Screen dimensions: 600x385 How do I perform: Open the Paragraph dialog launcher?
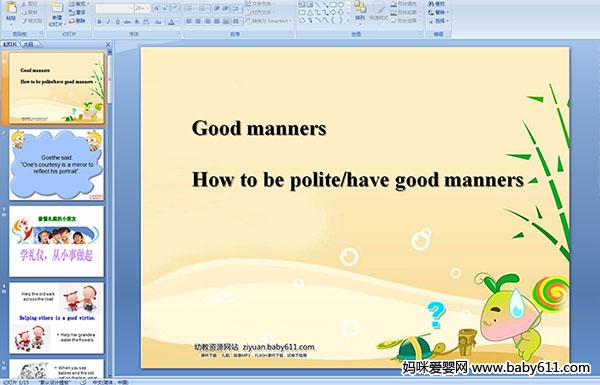click(x=292, y=34)
